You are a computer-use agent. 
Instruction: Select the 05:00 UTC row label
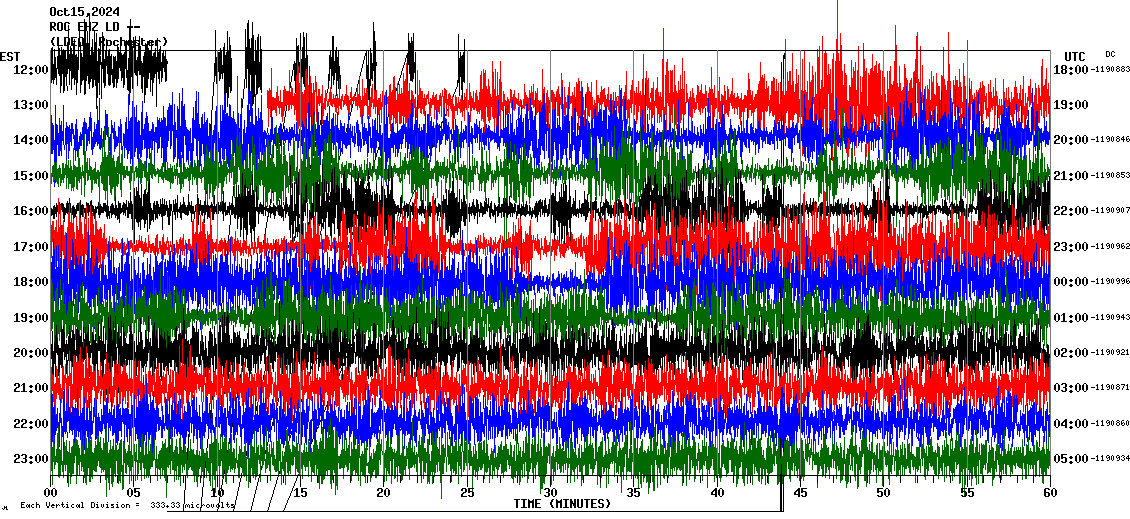click(1070, 459)
